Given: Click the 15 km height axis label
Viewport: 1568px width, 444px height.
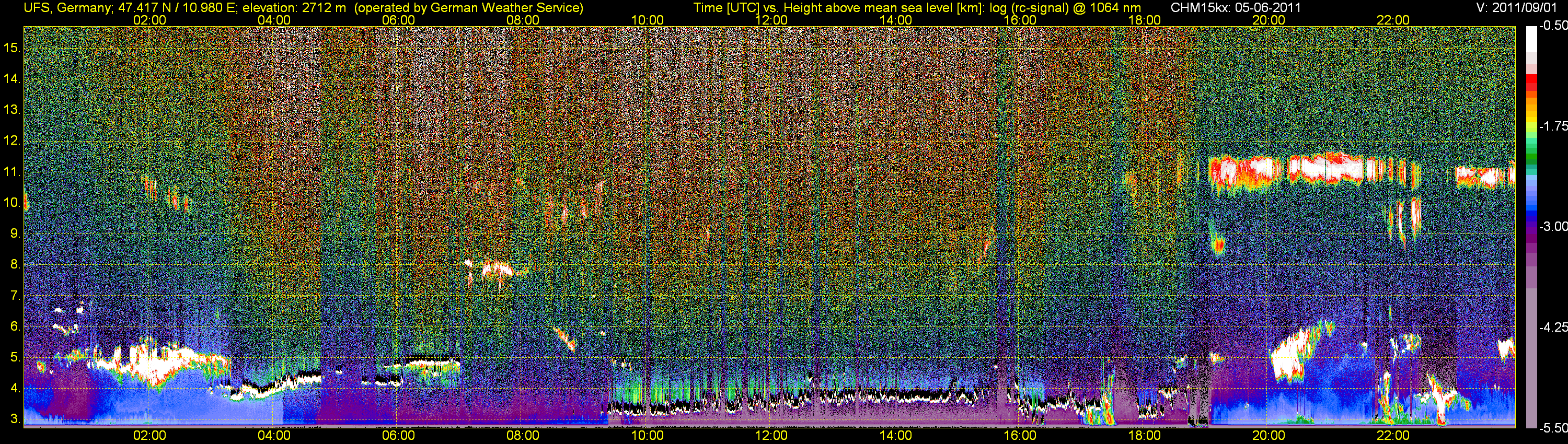Looking at the screenshot, I should [x=11, y=48].
